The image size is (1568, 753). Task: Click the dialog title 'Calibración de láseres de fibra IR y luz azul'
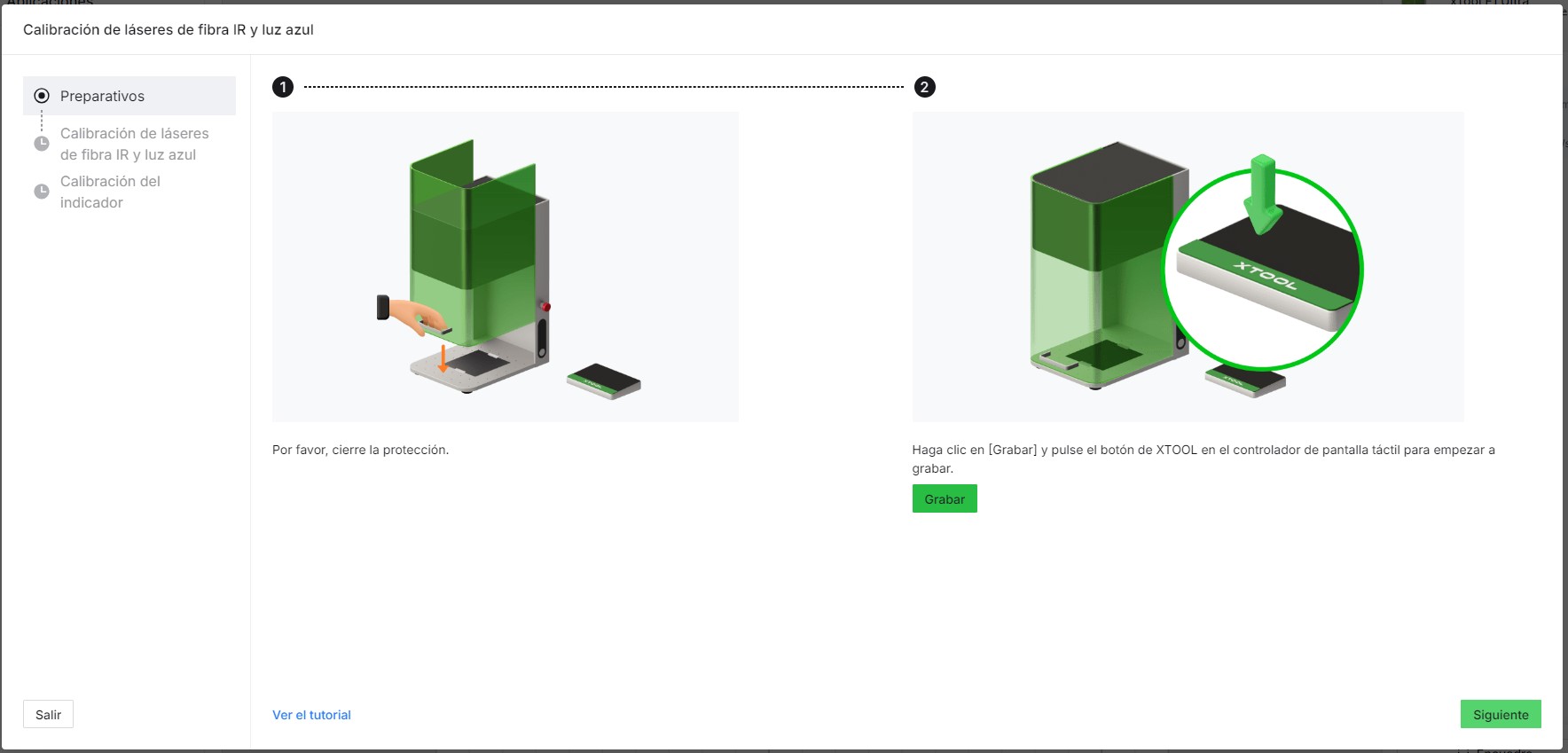click(169, 29)
